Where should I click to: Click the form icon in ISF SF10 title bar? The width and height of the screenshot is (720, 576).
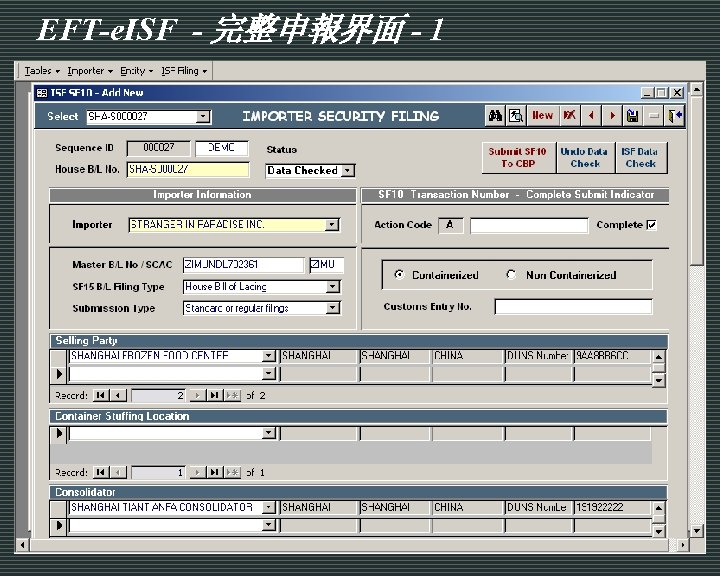click(42, 93)
